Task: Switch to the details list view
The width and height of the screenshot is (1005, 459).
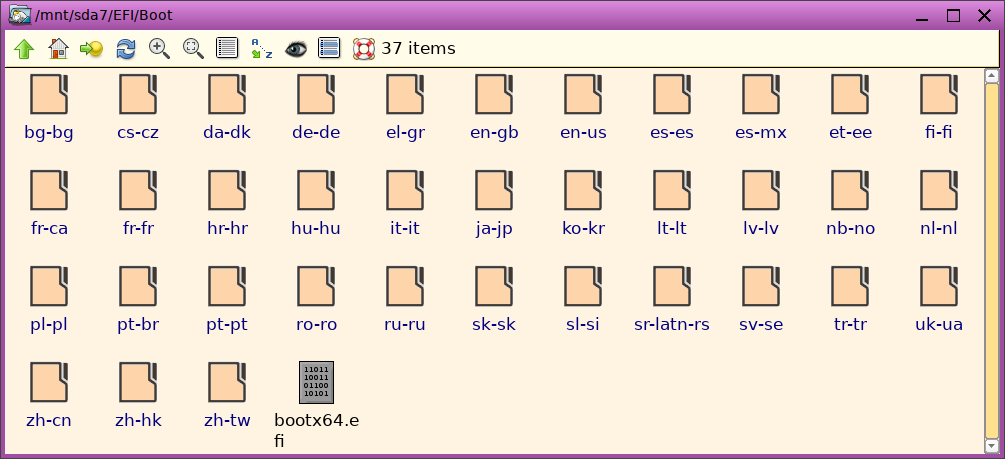Action: pyautogui.click(x=227, y=48)
